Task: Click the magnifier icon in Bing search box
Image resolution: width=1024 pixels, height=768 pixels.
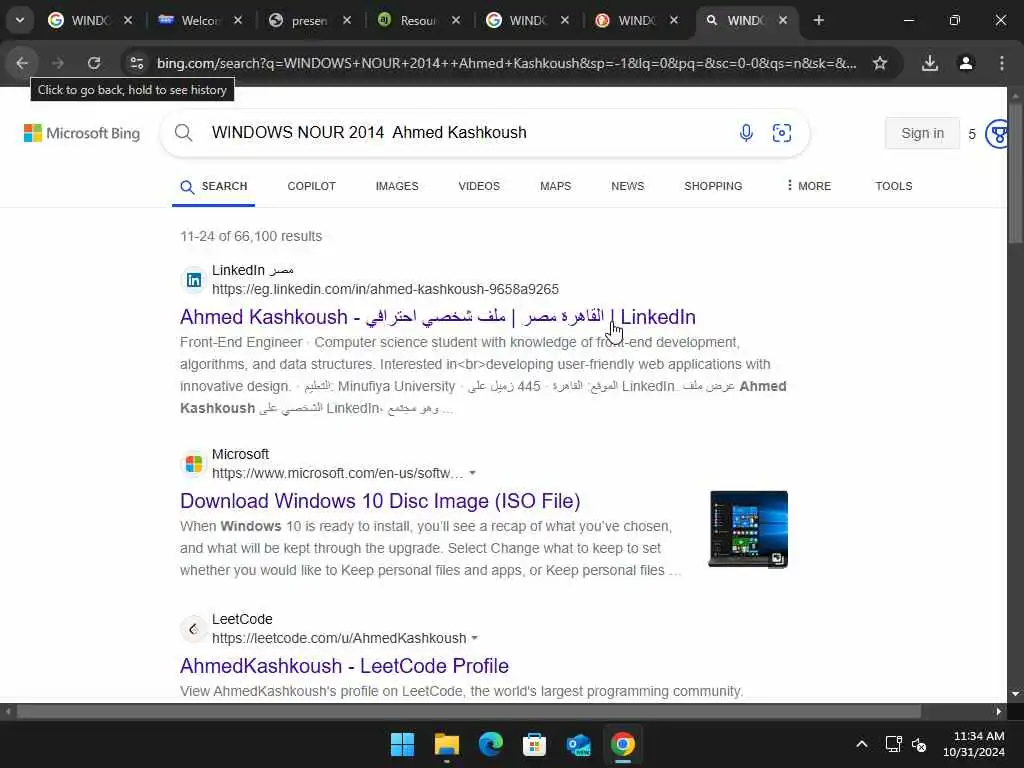Action: [184, 133]
